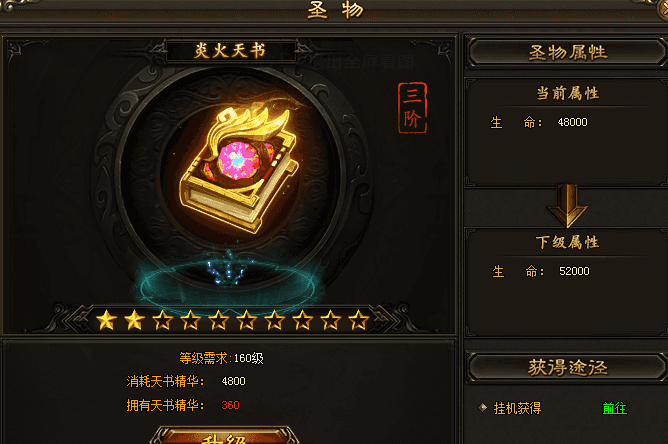Click the second filled gold star
Screen dimensions: 668x444
point(135,320)
